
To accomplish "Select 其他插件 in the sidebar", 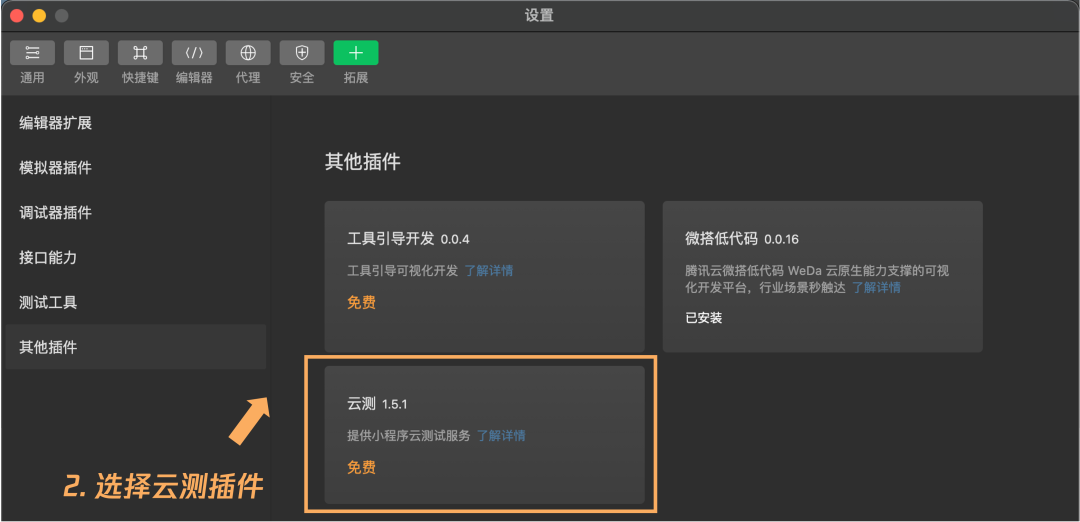I will coord(136,347).
